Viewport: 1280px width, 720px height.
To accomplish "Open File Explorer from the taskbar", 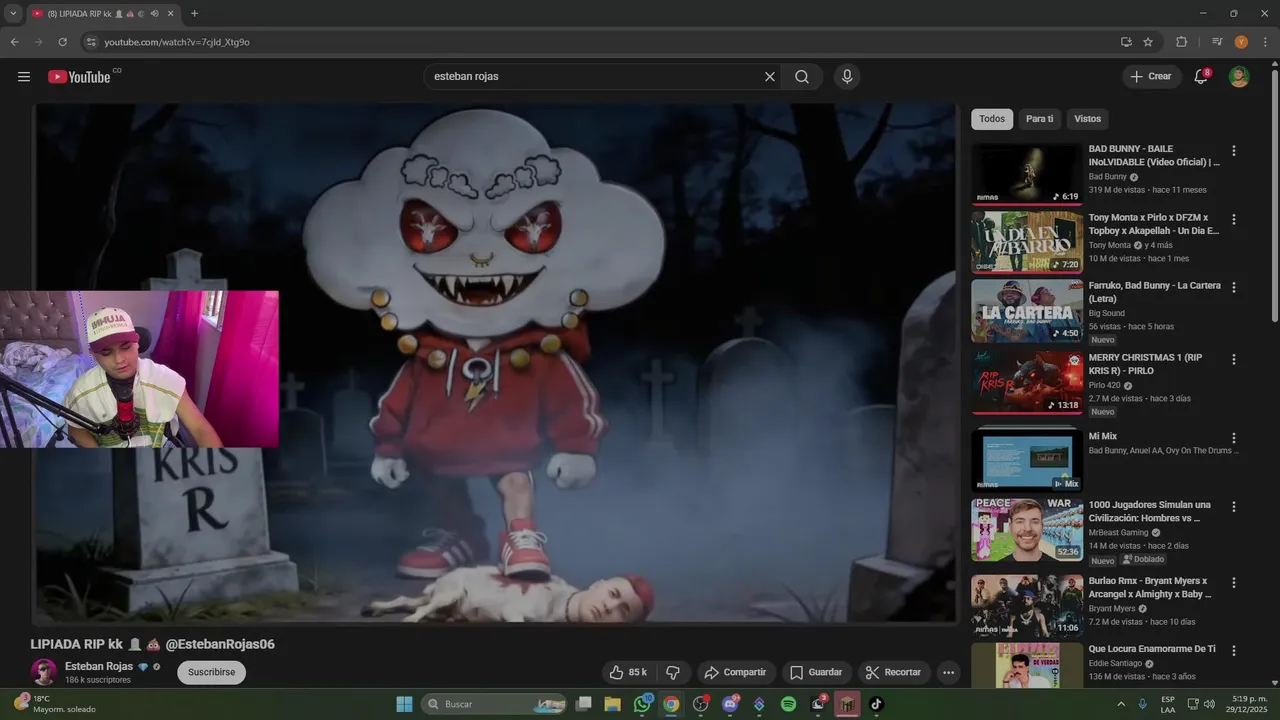I will (x=612, y=704).
